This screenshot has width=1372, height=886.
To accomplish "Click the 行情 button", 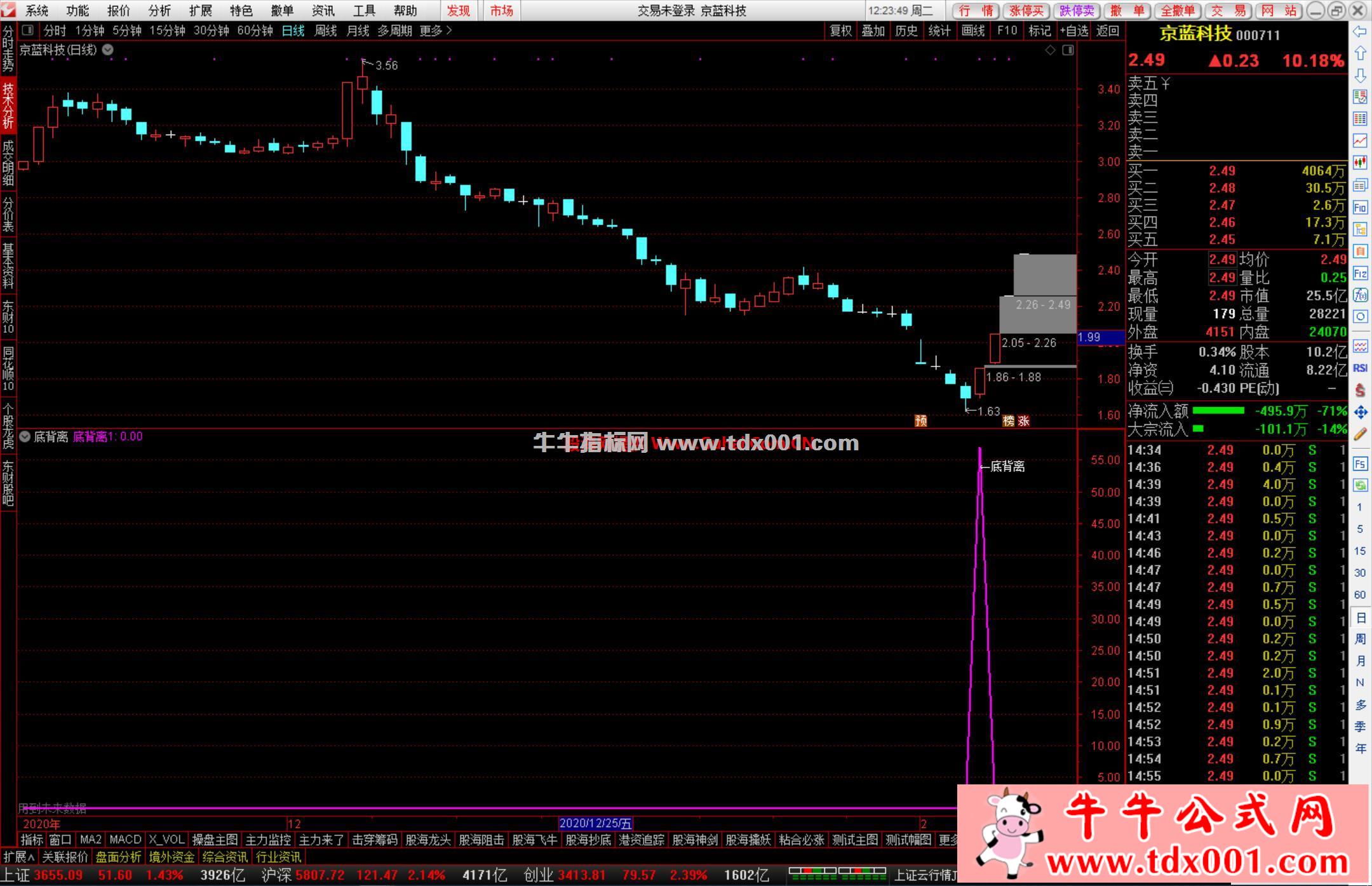I will (x=976, y=11).
